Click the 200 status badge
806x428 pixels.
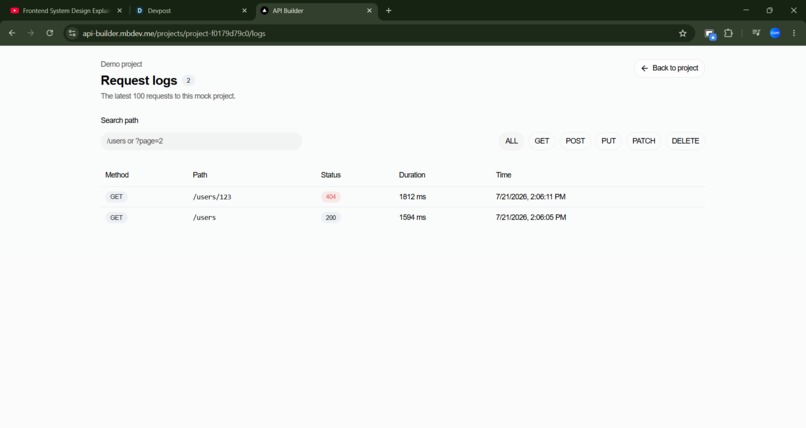(x=331, y=217)
